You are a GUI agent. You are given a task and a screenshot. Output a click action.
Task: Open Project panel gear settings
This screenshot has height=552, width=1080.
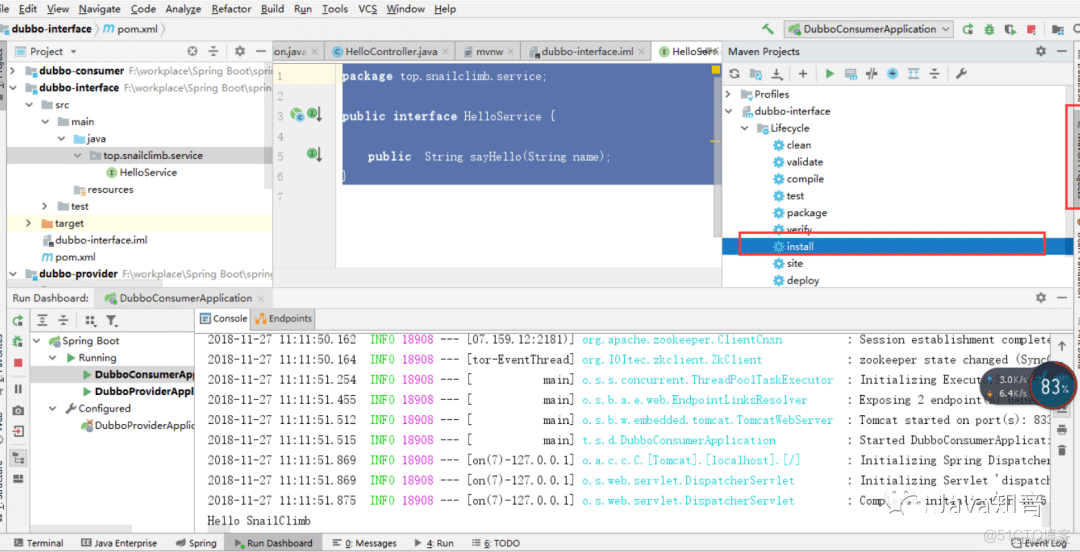pyautogui.click(x=240, y=51)
